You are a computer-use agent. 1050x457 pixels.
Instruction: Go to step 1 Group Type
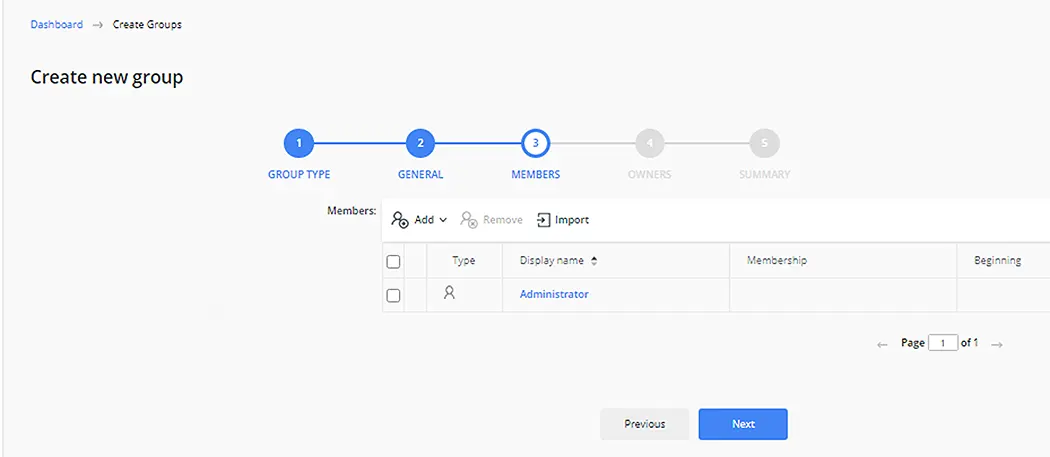tap(299, 143)
